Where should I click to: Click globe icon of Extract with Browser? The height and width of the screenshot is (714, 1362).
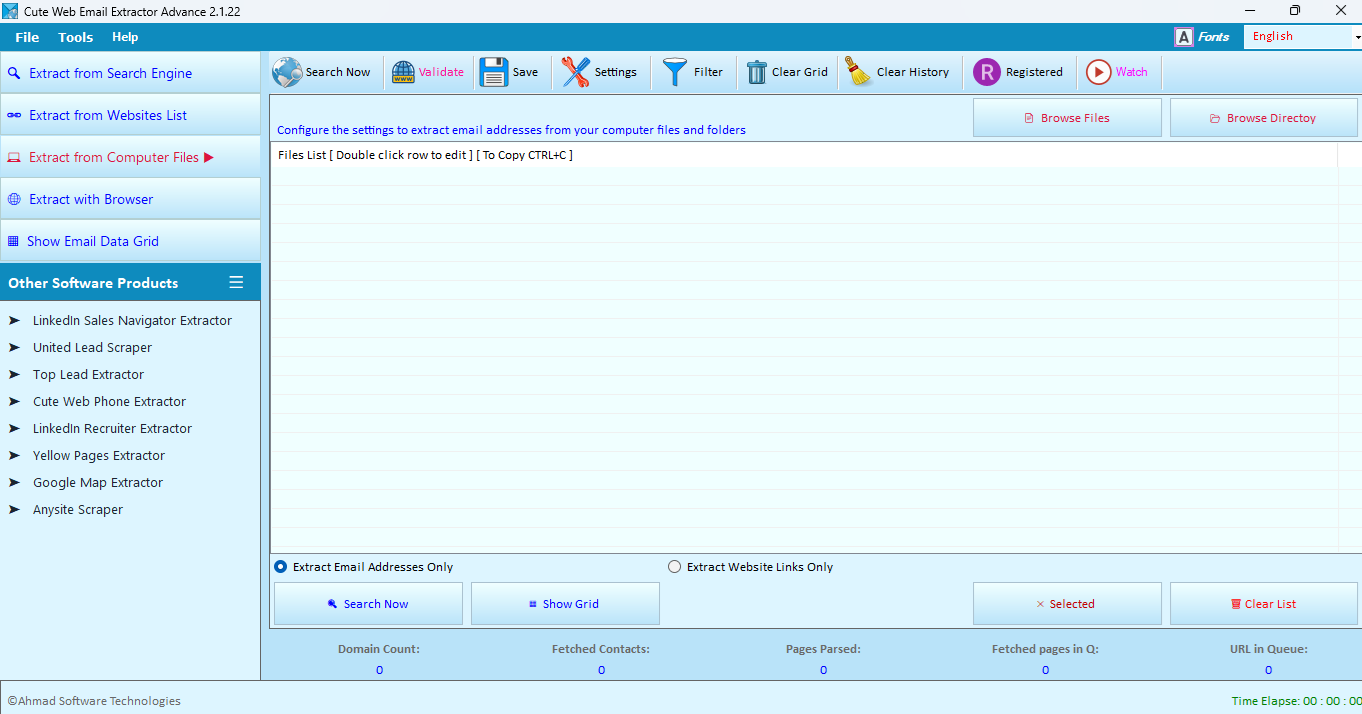coord(14,199)
